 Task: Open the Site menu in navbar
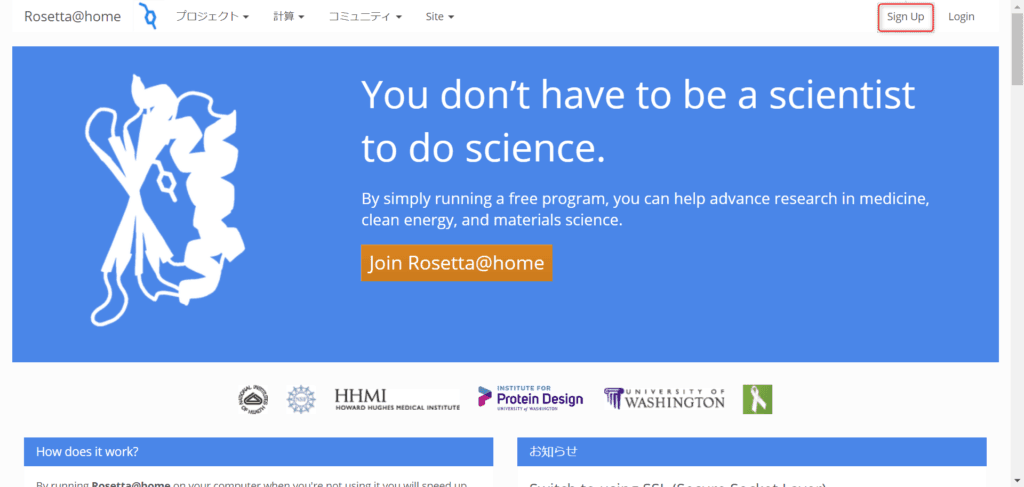click(x=439, y=17)
